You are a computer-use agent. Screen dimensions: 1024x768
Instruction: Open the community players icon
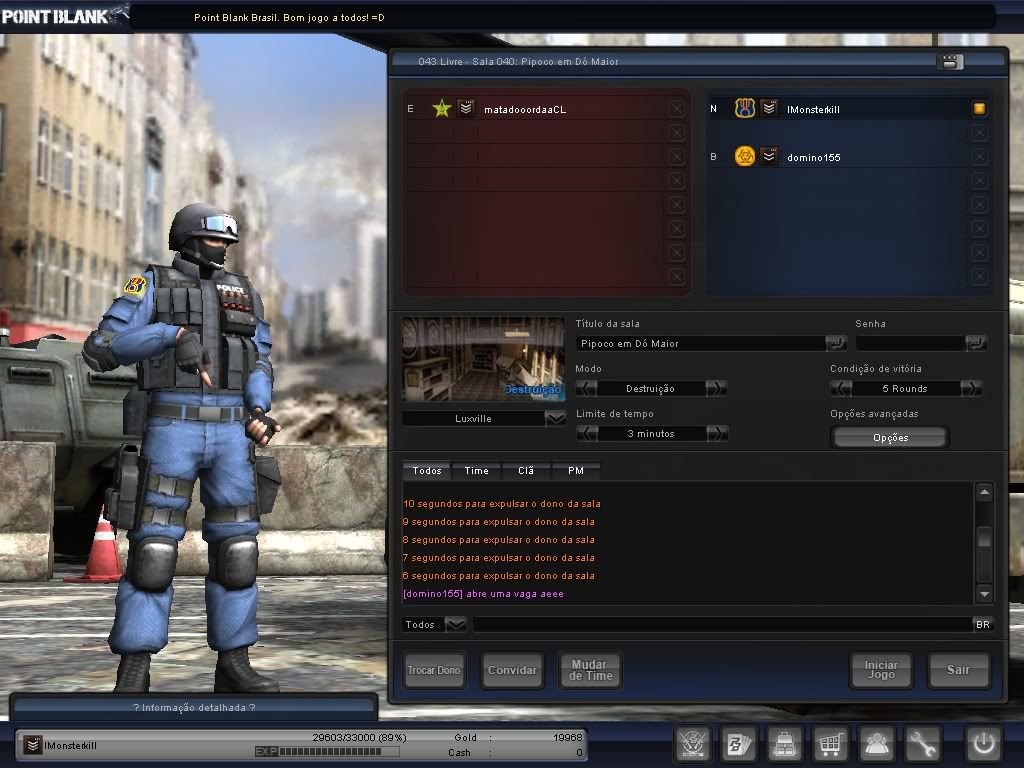tap(876, 743)
